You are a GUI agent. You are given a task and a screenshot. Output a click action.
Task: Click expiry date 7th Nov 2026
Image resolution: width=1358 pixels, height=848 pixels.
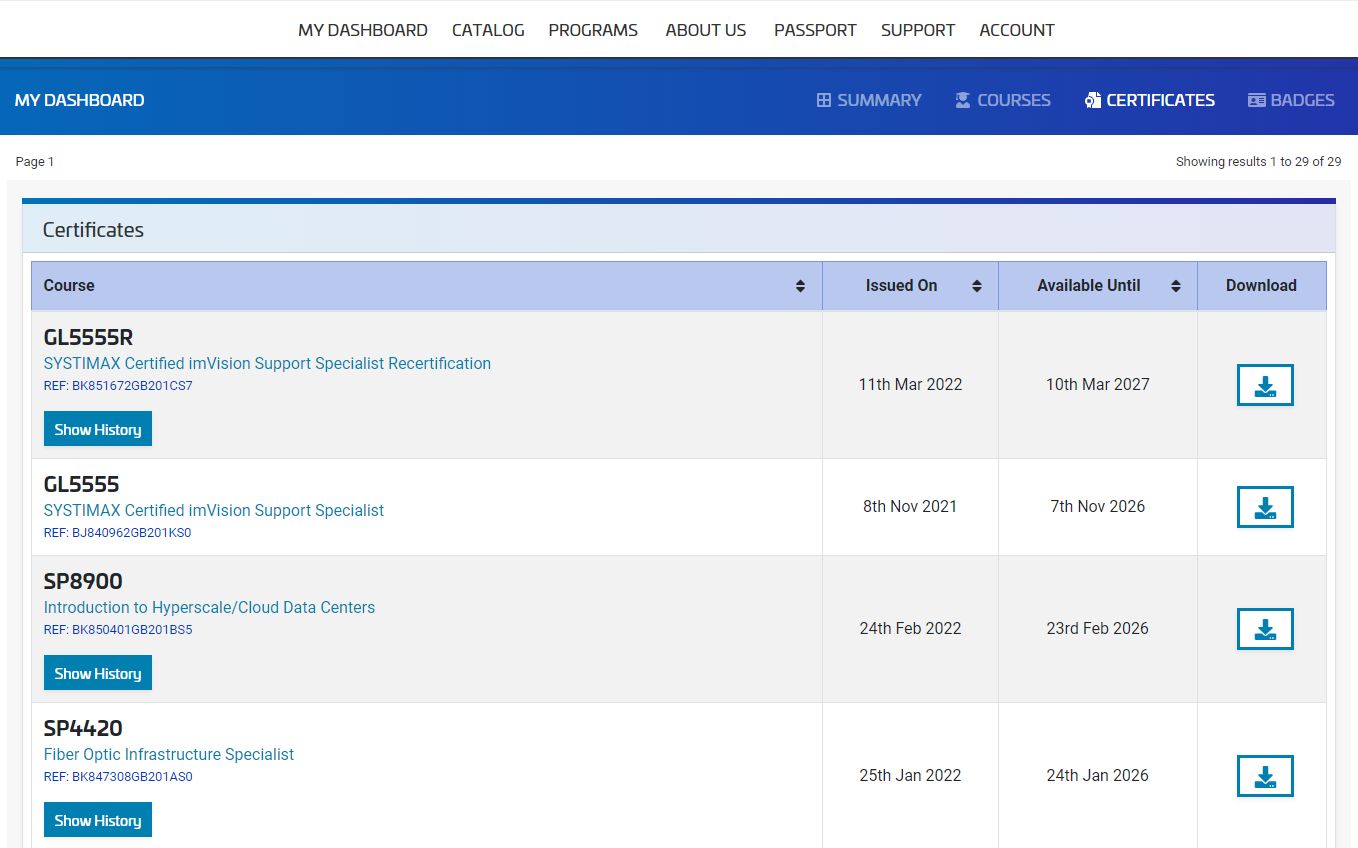click(1098, 507)
